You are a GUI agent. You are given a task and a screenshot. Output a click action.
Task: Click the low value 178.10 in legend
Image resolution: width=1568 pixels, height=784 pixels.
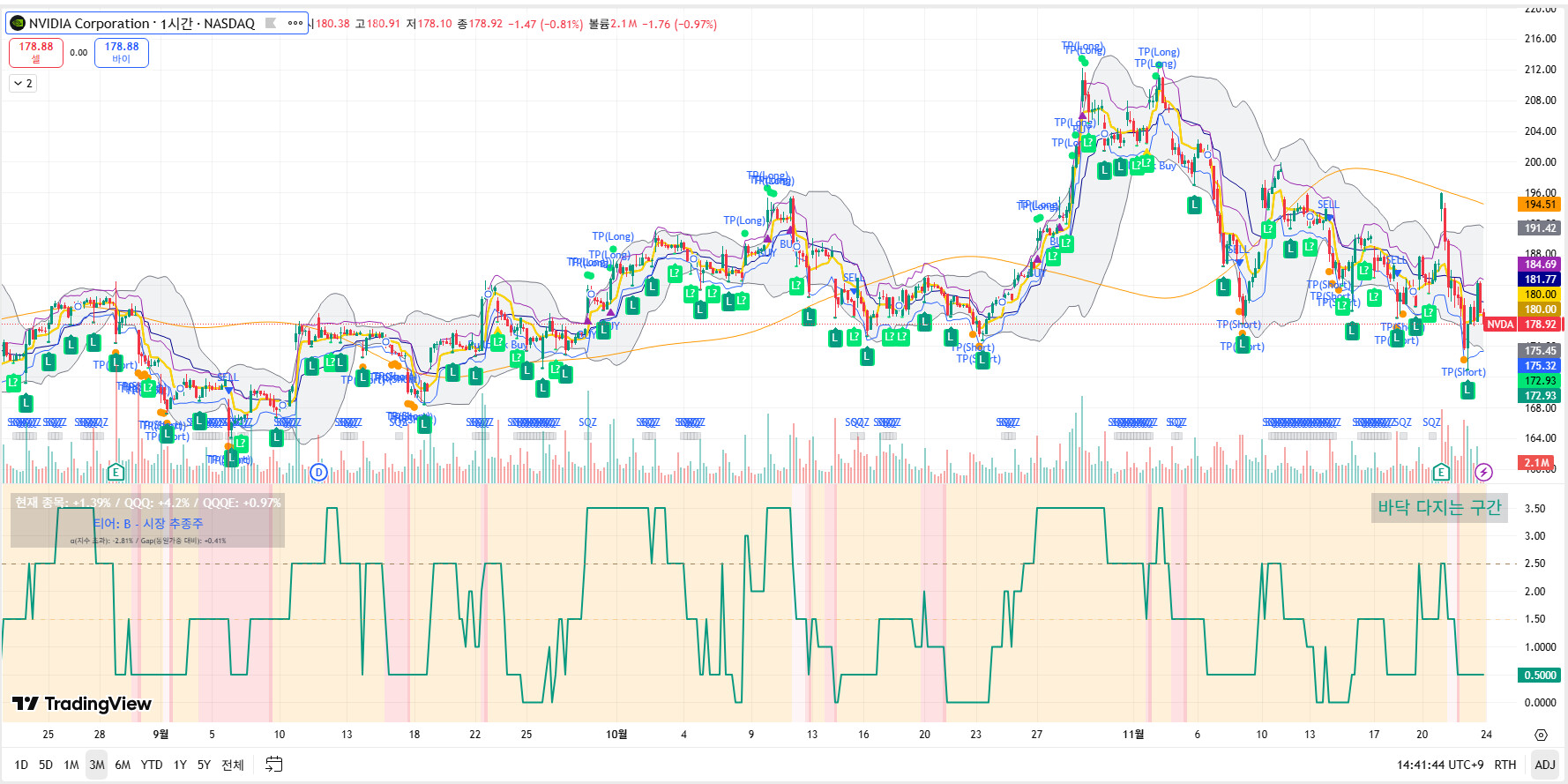tap(434, 24)
